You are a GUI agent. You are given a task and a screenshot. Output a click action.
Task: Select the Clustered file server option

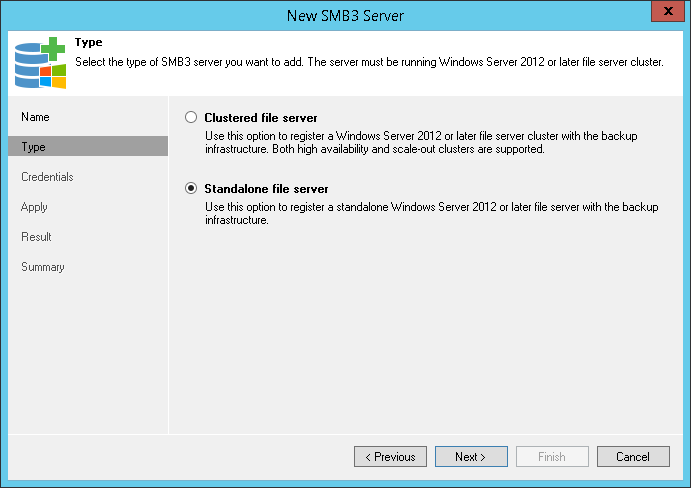191,117
